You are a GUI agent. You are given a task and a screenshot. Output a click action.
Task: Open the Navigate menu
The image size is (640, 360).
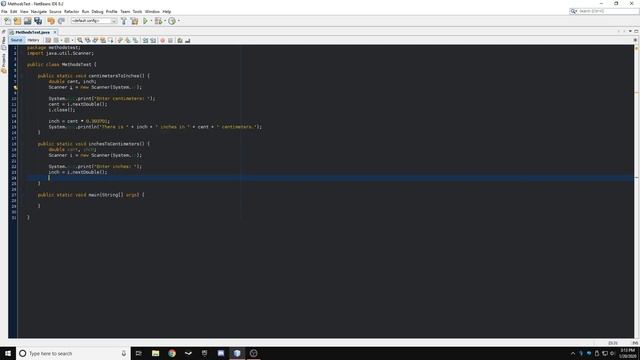(x=39, y=11)
